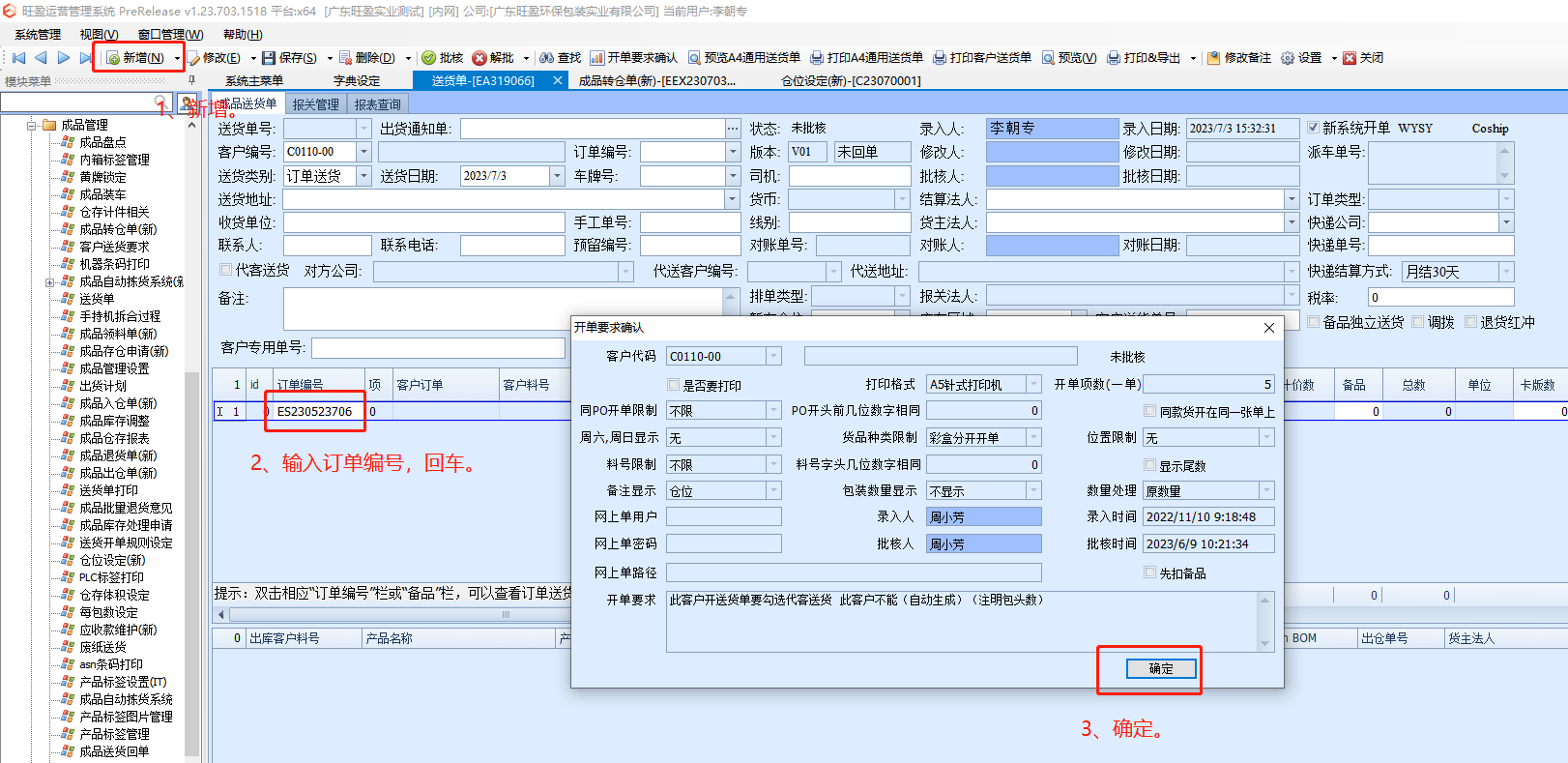Open the 报关管理 sub-tab
This screenshot has width=1568, height=763.
click(x=315, y=104)
